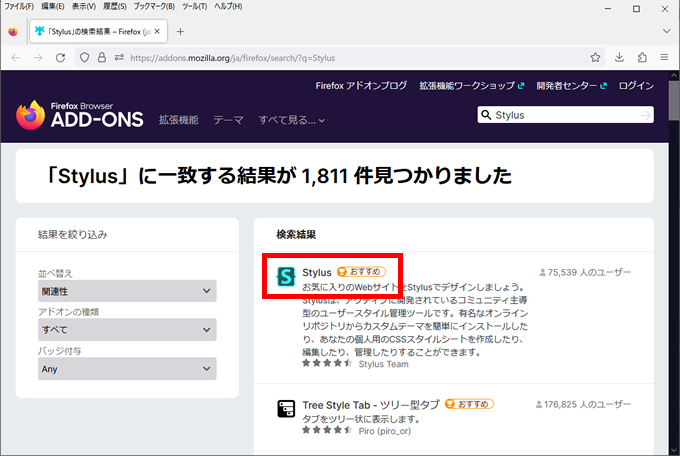
Task: Click the add-ons search field with Stylus
Action: click(x=566, y=115)
